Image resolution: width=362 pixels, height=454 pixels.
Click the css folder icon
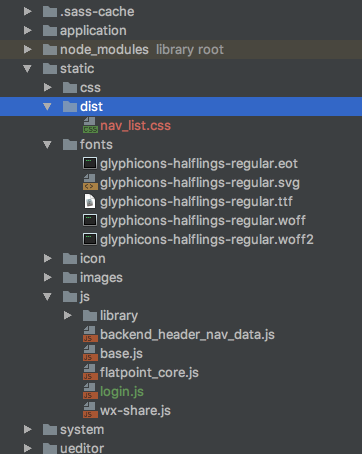tap(70, 87)
